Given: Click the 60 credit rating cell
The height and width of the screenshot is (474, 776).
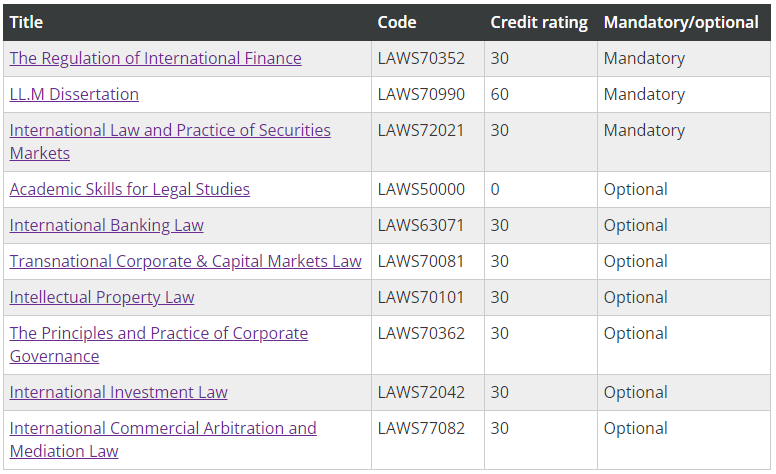Looking at the screenshot, I should [500, 94].
